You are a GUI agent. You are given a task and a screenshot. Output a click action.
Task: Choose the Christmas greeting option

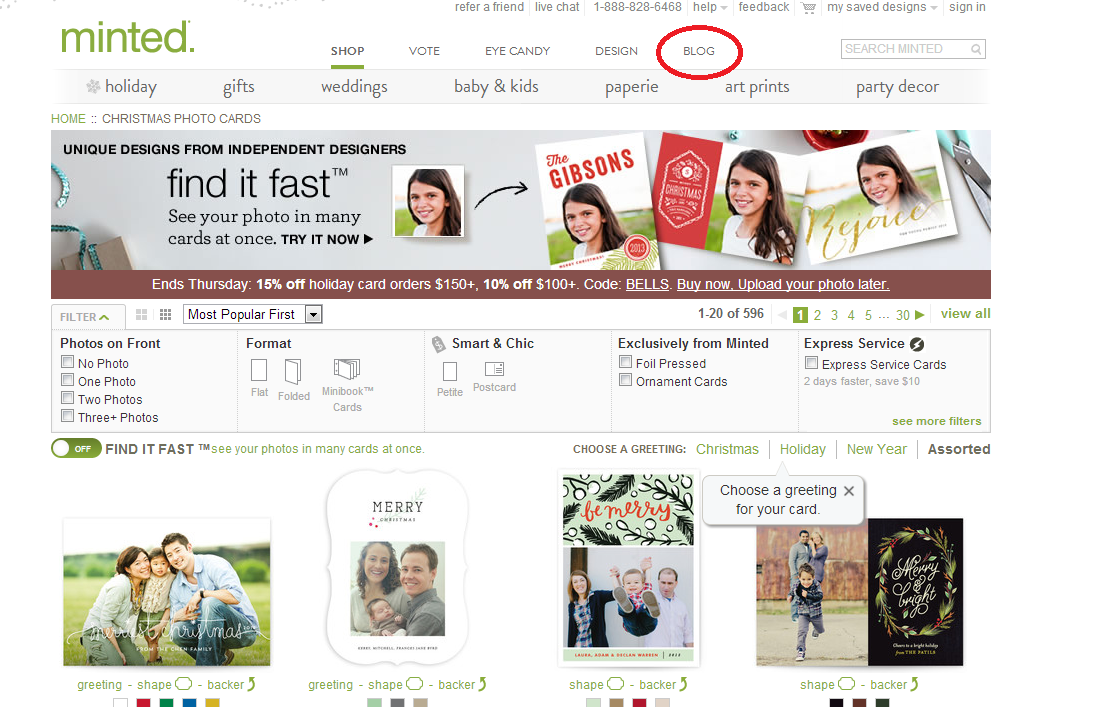coord(727,449)
